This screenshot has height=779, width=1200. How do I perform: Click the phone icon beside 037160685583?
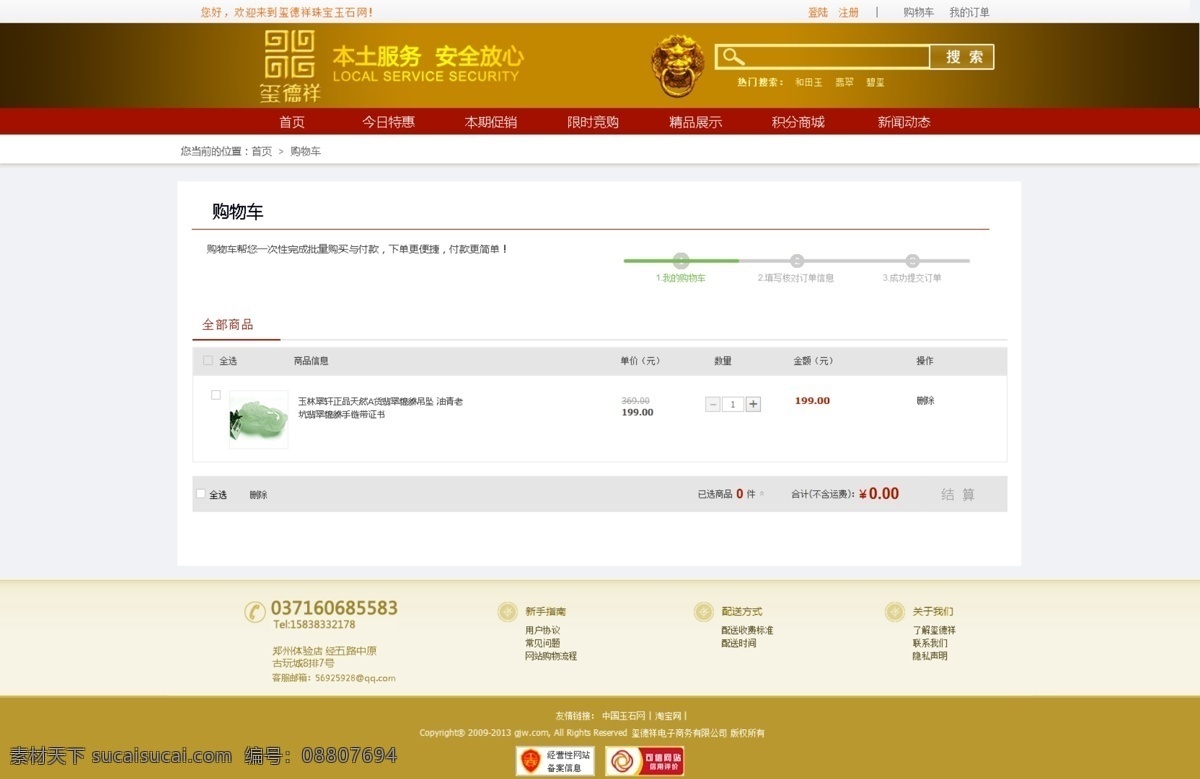coord(255,611)
